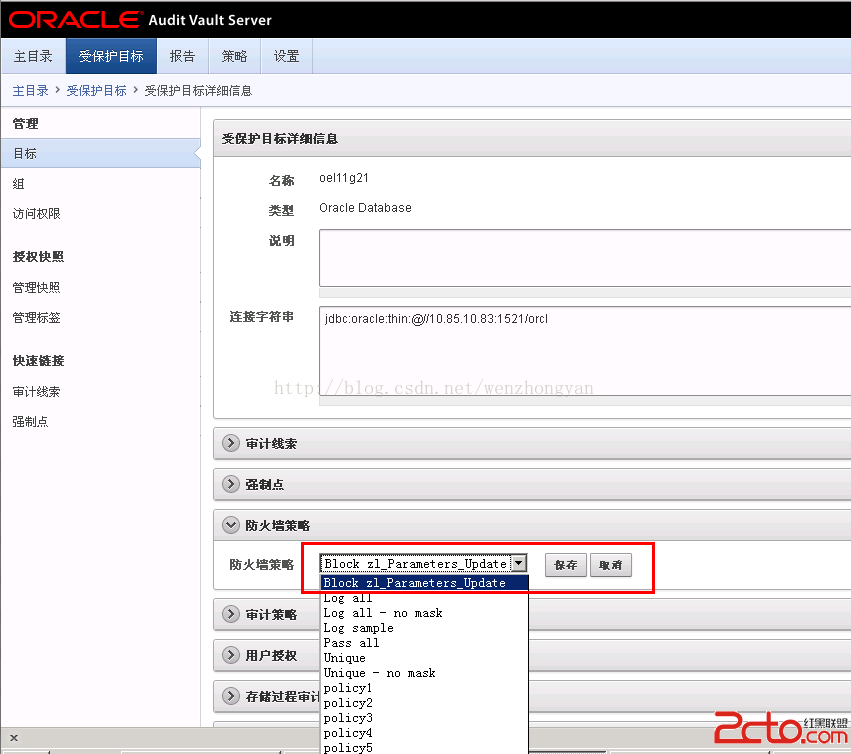The image size is (851, 754).
Task: Go to 主目录 breadcrumb link
Action: point(30,91)
